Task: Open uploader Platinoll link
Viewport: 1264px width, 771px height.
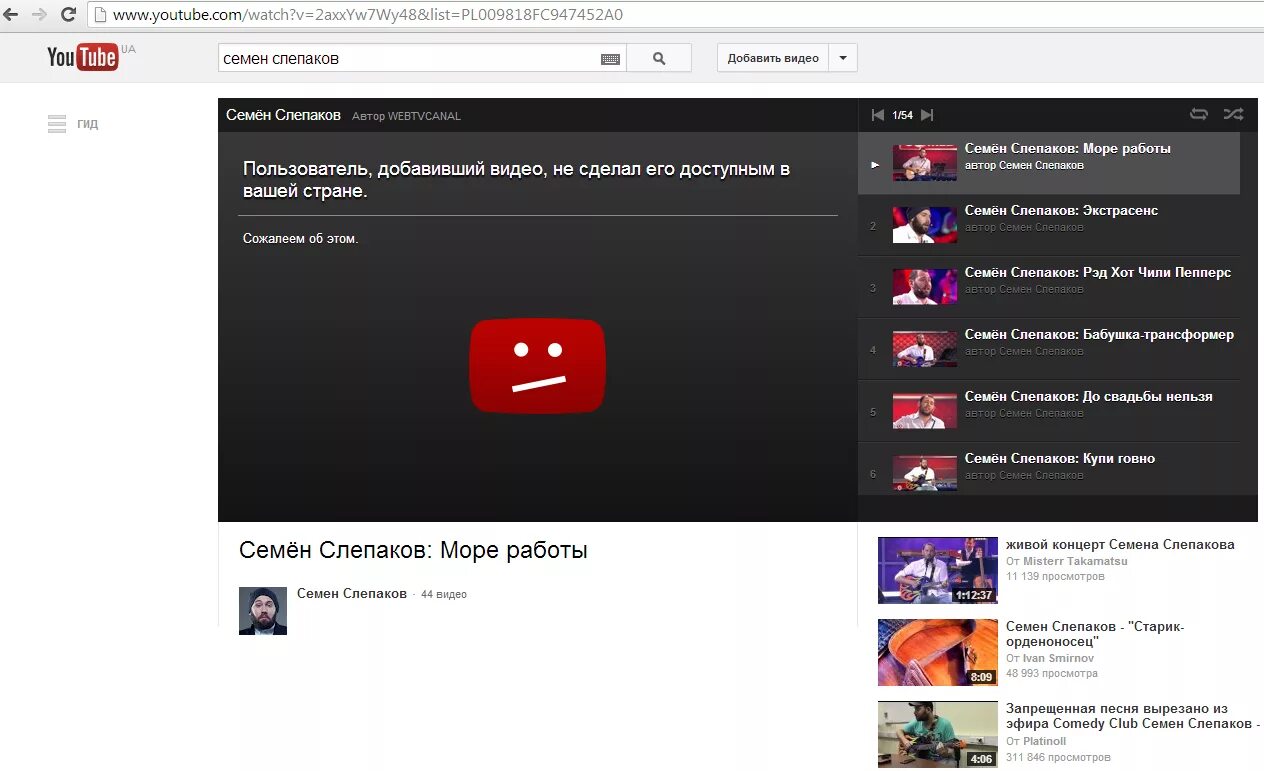Action: click(1044, 741)
